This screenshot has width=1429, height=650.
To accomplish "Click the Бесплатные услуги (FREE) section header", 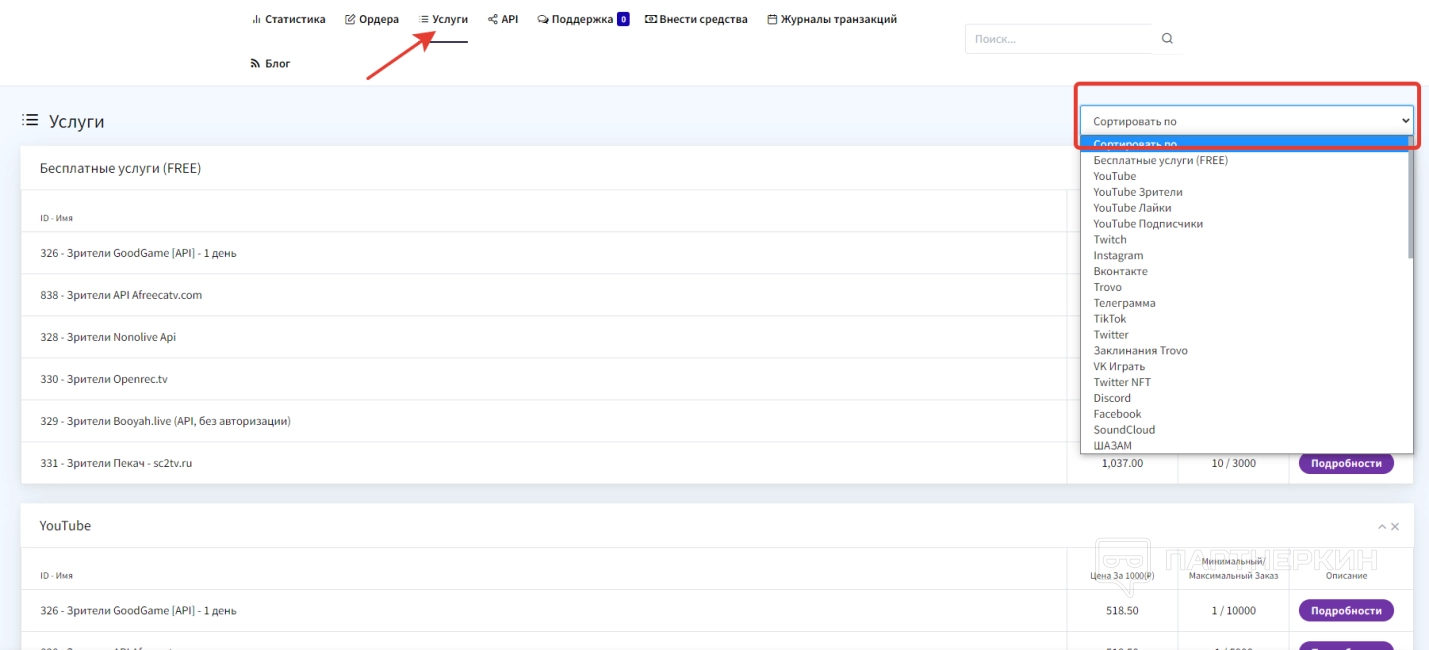I will (x=120, y=168).
